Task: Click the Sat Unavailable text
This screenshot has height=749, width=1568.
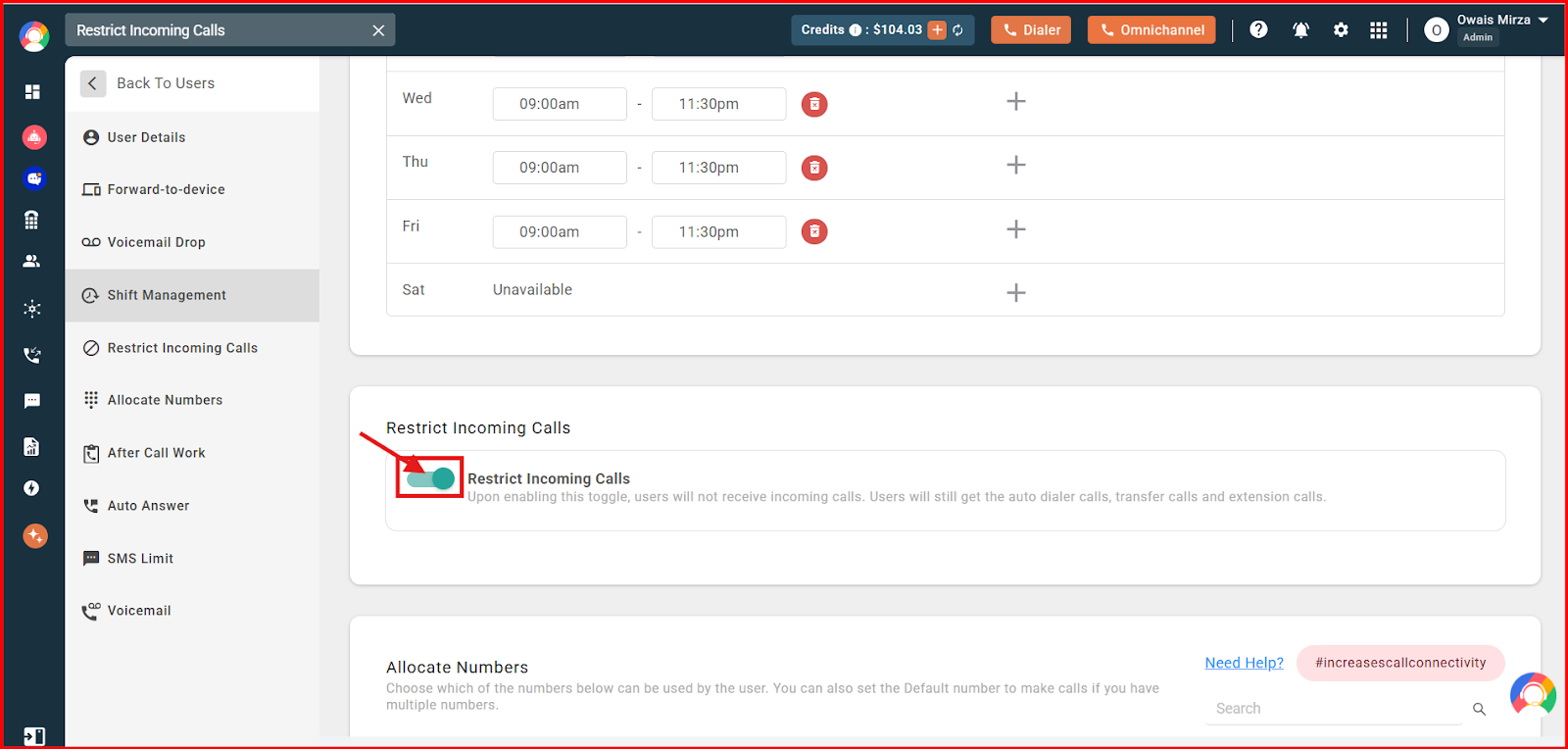Action: point(532,290)
